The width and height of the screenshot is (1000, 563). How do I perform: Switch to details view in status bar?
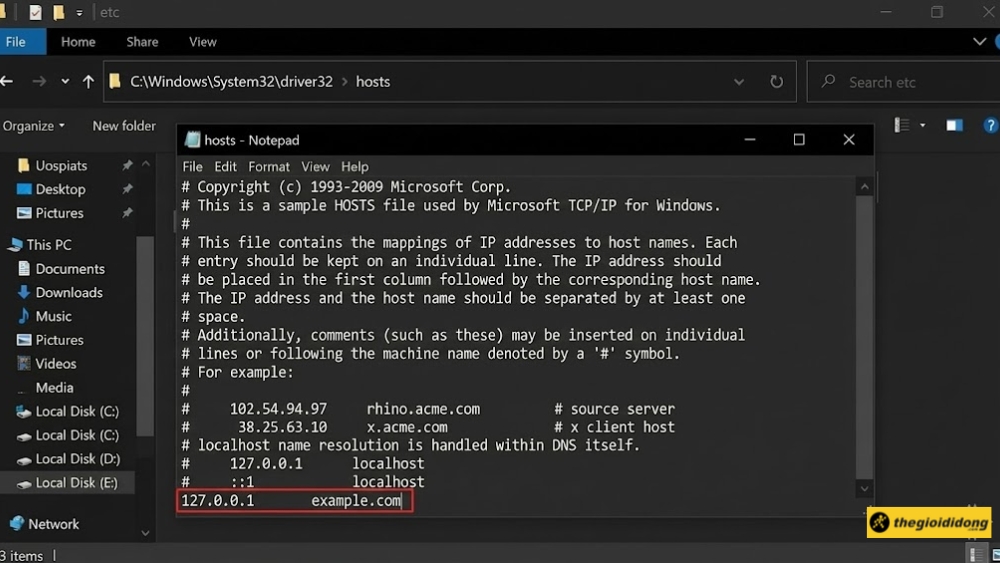(x=976, y=555)
